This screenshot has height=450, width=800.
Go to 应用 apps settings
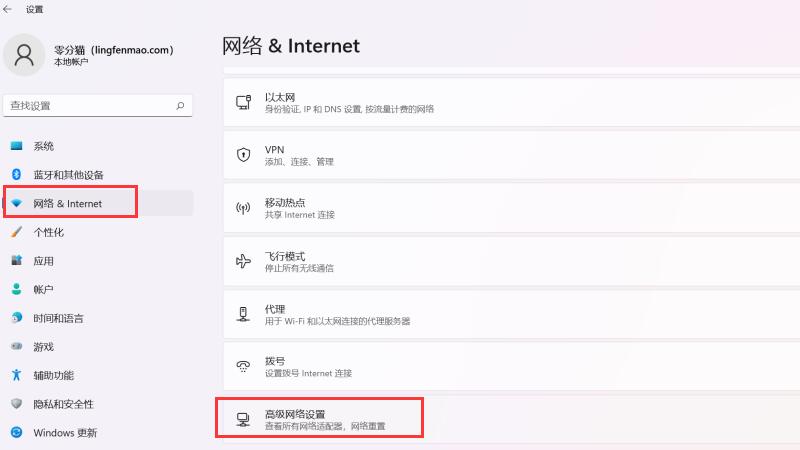click(43, 261)
